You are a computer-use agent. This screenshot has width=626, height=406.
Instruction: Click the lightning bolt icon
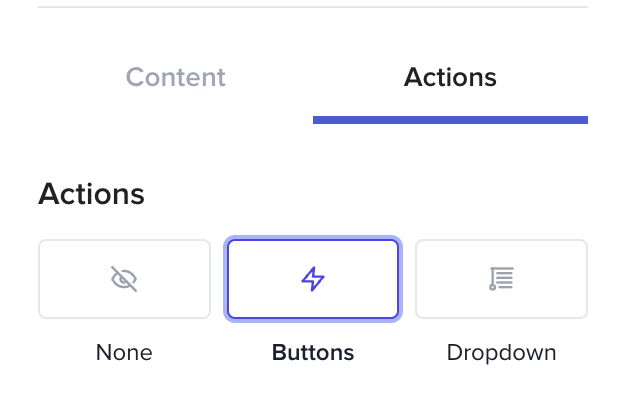[x=313, y=279]
